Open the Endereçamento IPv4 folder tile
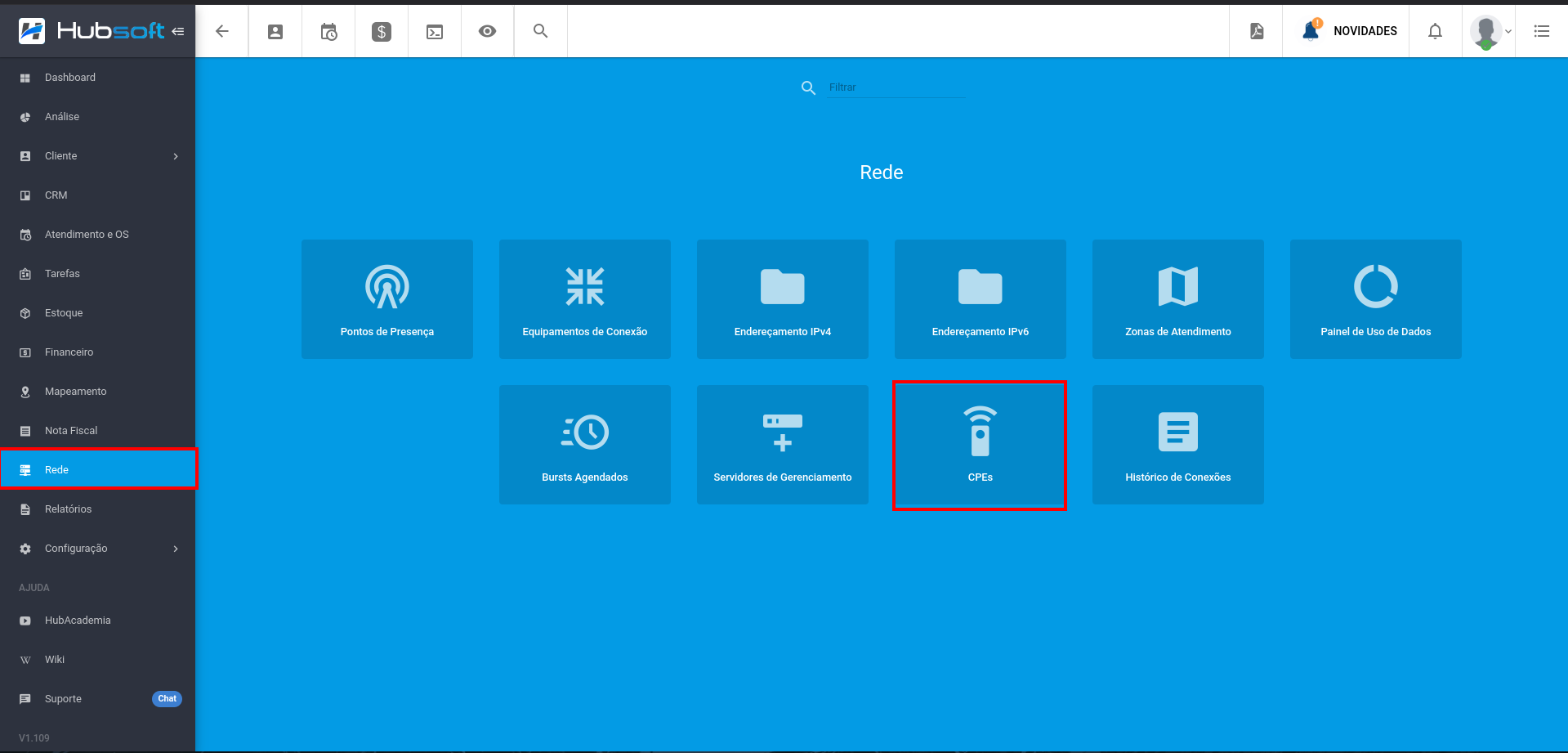This screenshot has width=1568, height=753. coord(783,299)
